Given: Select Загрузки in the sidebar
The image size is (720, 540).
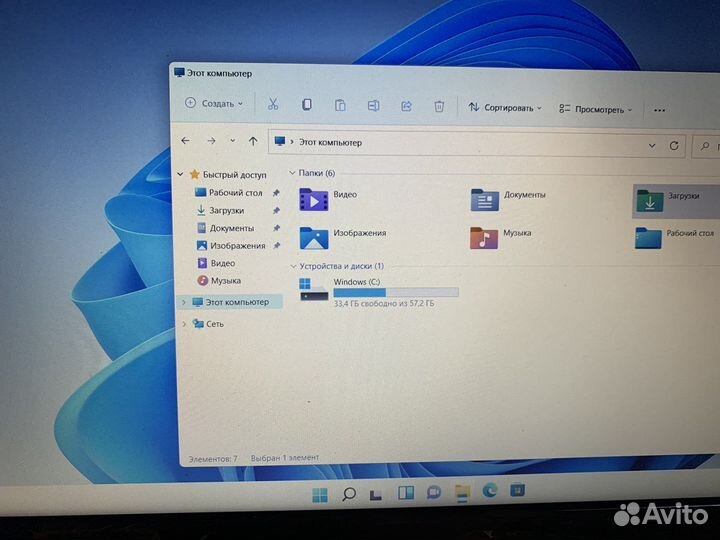Looking at the screenshot, I should [226, 211].
